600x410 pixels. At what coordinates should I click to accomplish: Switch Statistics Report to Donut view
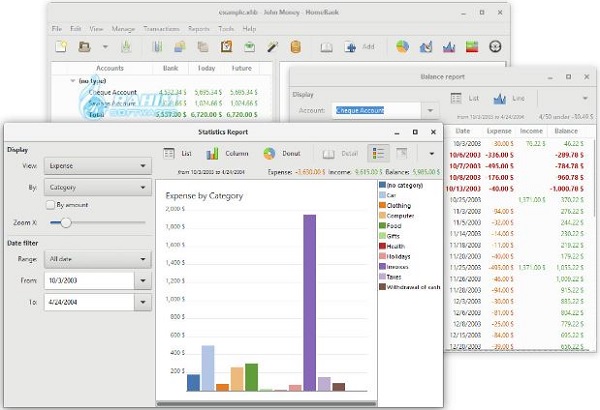coord(282,154)
